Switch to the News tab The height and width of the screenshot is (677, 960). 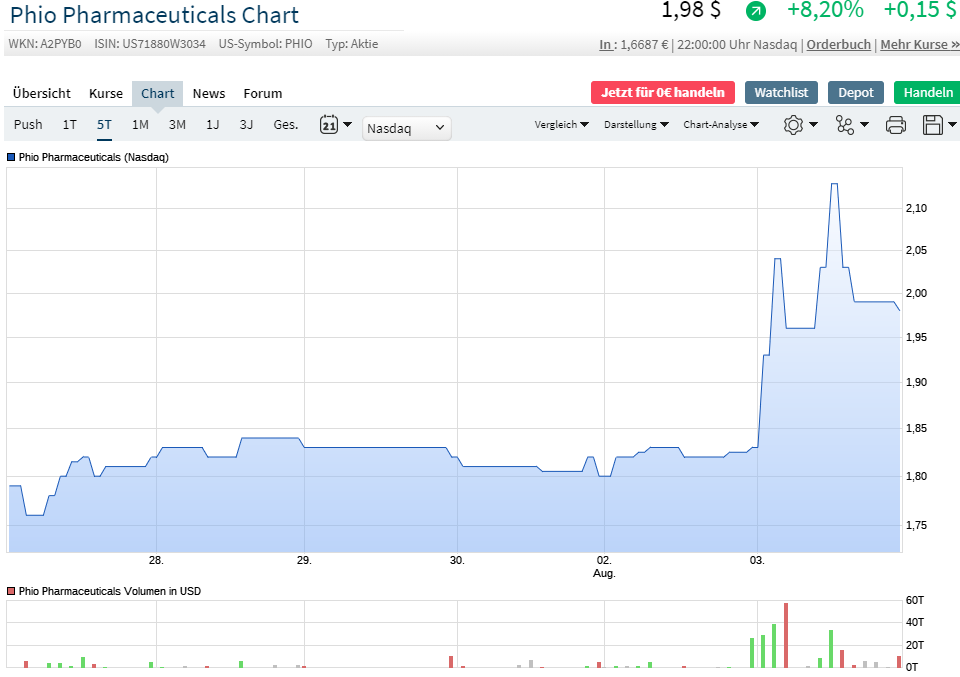(x=209, y=93)
